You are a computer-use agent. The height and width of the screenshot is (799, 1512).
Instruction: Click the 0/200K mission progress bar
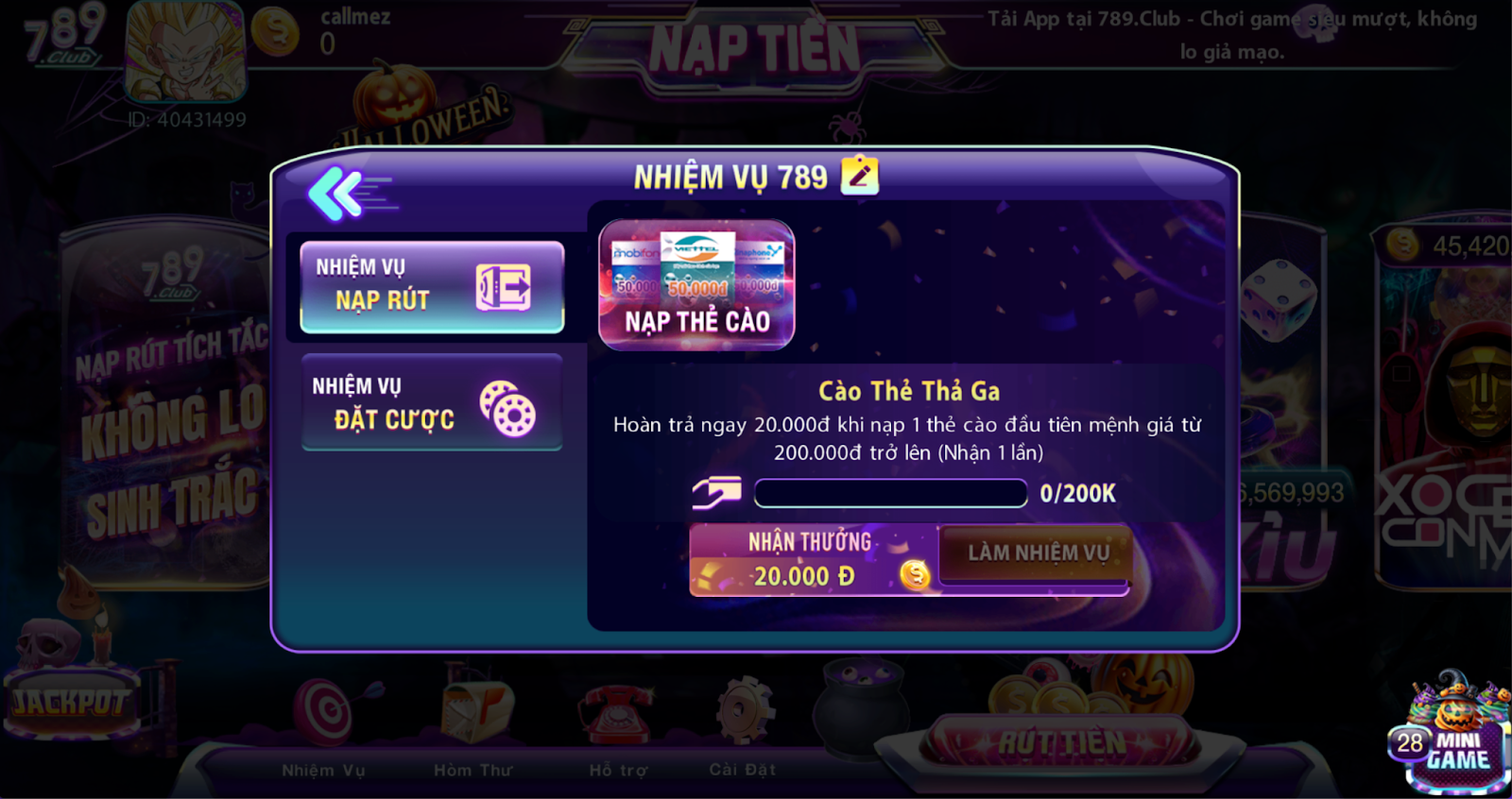[x=890, y=493]
